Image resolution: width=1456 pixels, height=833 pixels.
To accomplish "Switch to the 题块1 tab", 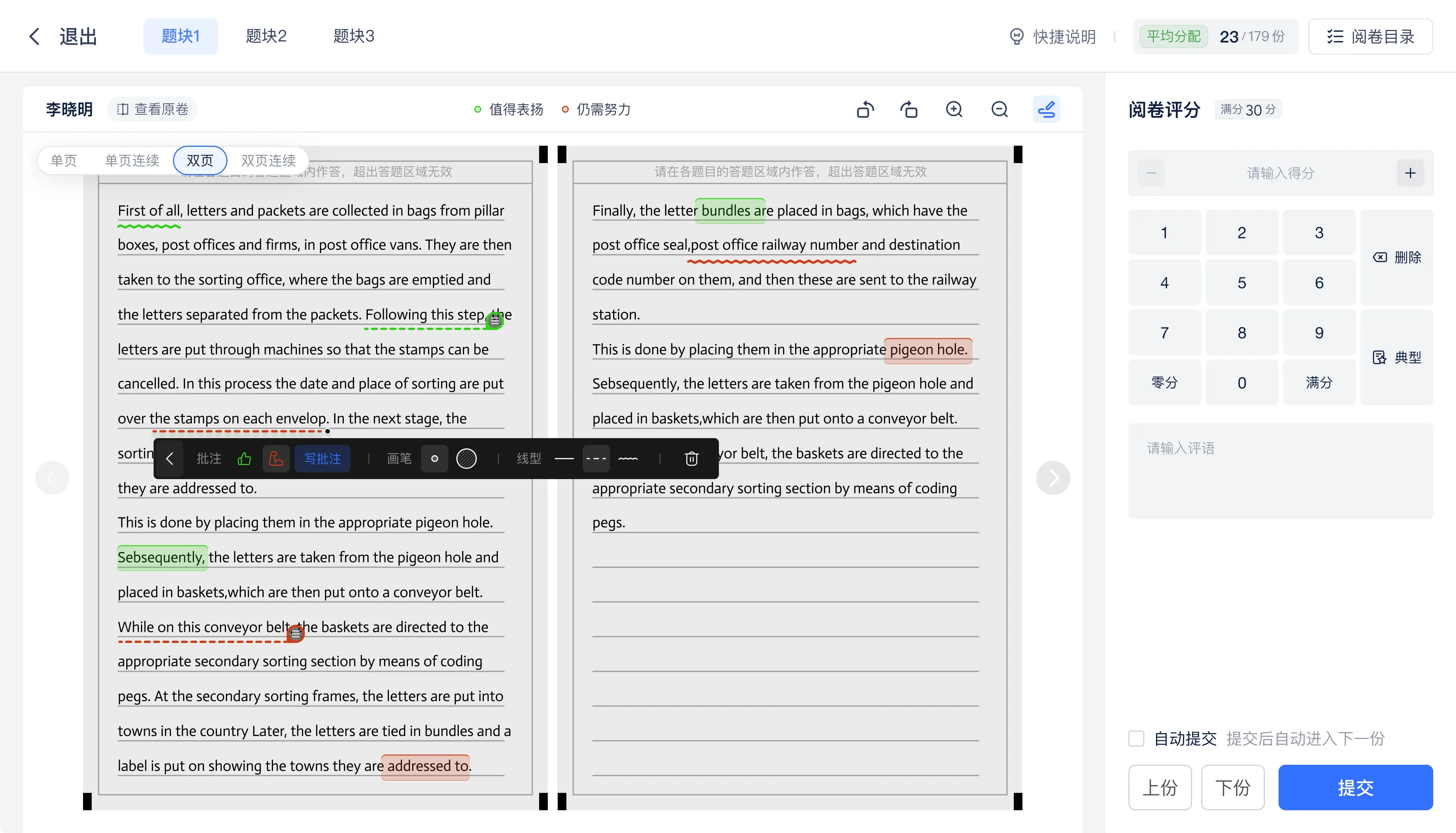I will (181, 36).
